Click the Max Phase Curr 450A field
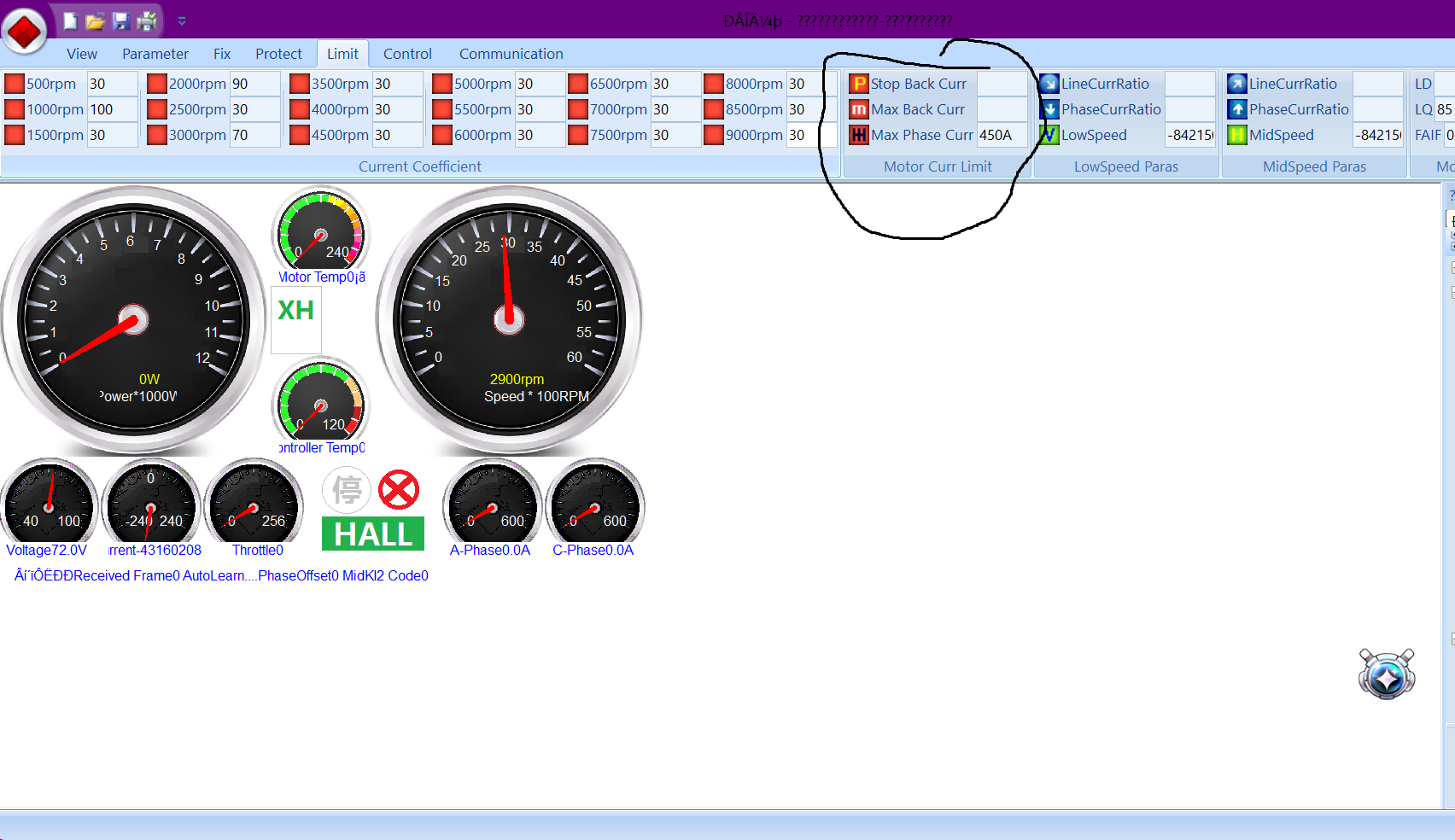The image size is (1455, 840). click(1001, 135)
